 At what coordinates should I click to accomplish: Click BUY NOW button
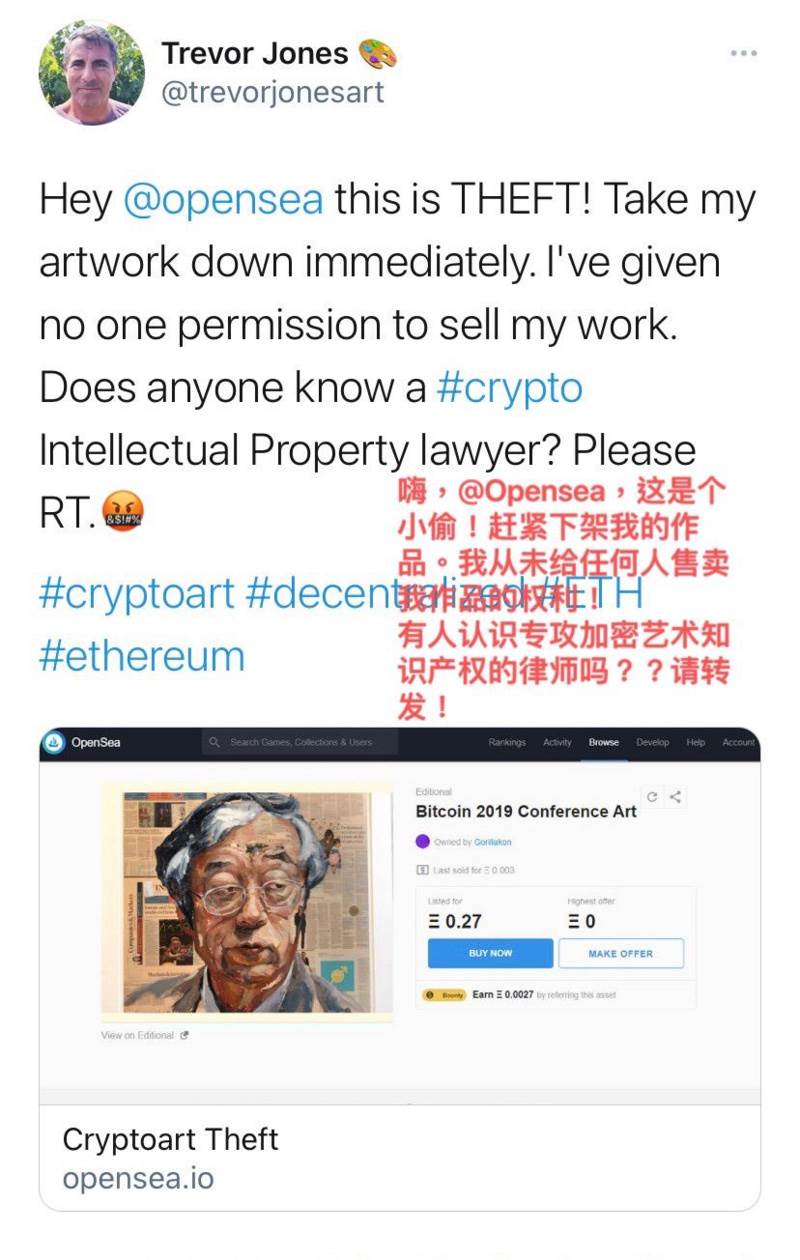click(x=490, y=954)
